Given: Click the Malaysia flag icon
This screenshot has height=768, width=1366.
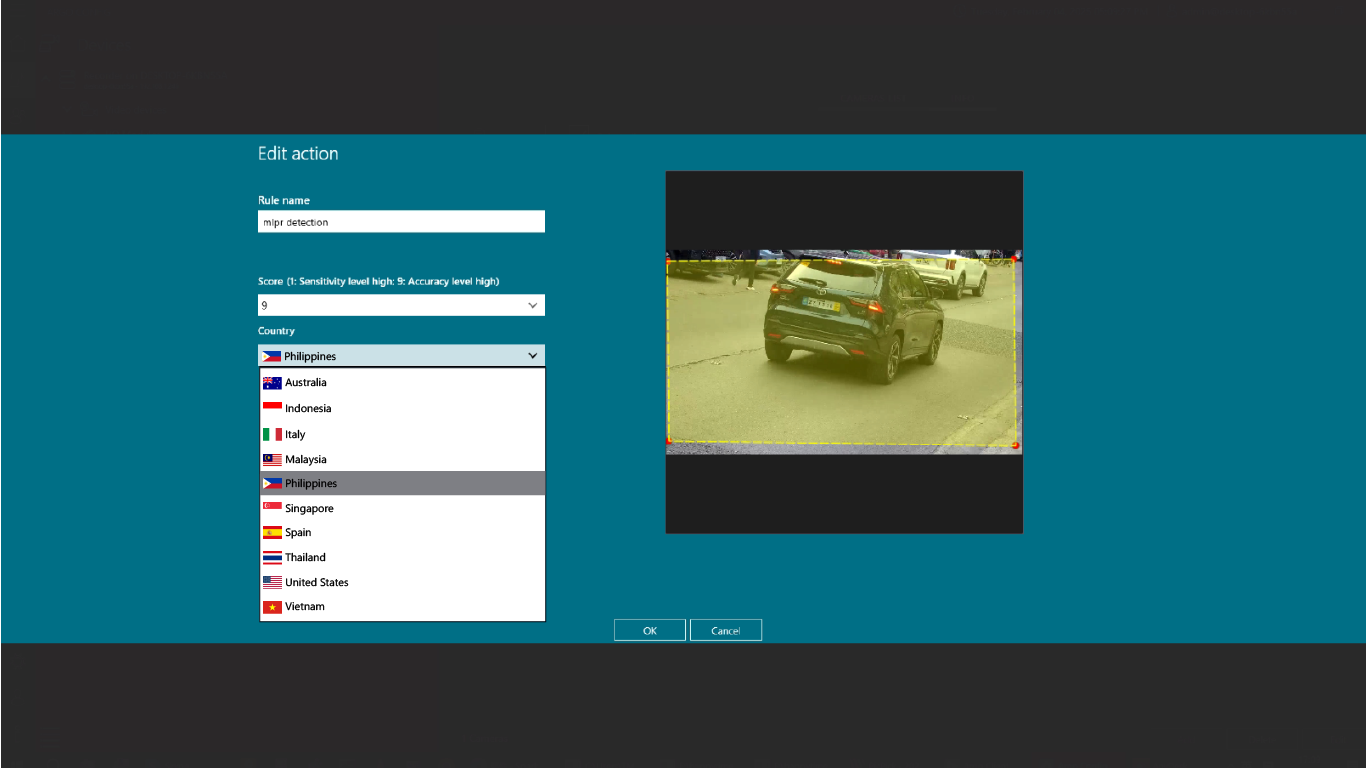Looking at the screenshot, I should coord(272,460).
